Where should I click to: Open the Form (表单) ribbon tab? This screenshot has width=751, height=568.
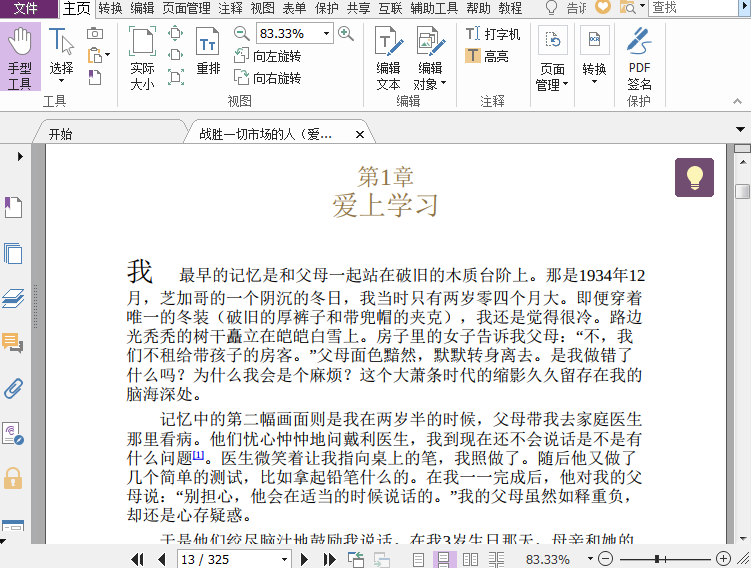(x=294, y=8)
